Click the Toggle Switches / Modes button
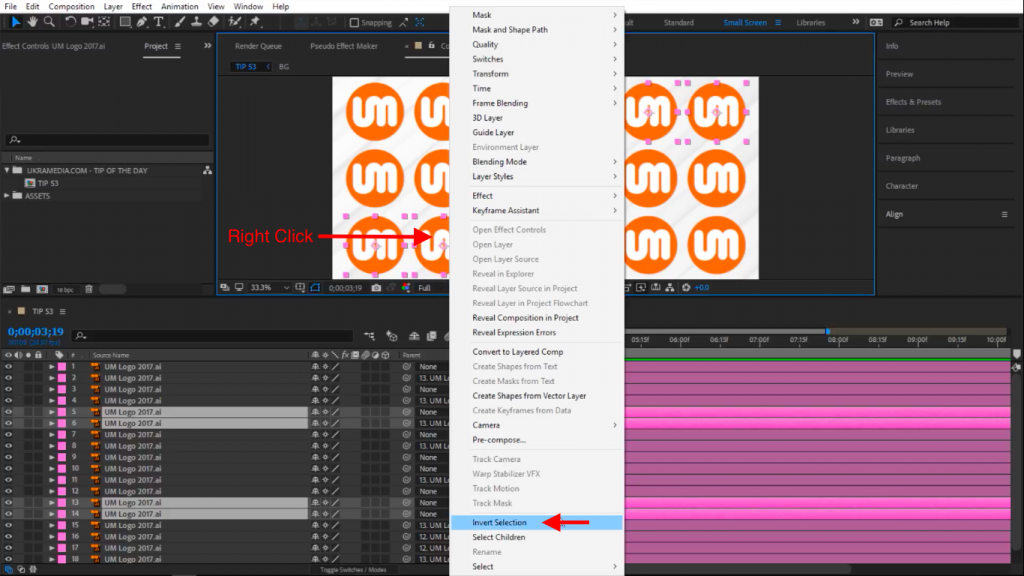The image size is (1024, 576). pos(353,569)
